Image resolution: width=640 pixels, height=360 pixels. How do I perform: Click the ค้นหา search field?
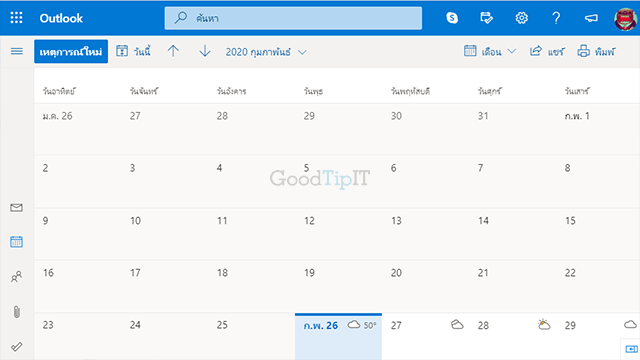click(293, 18)
